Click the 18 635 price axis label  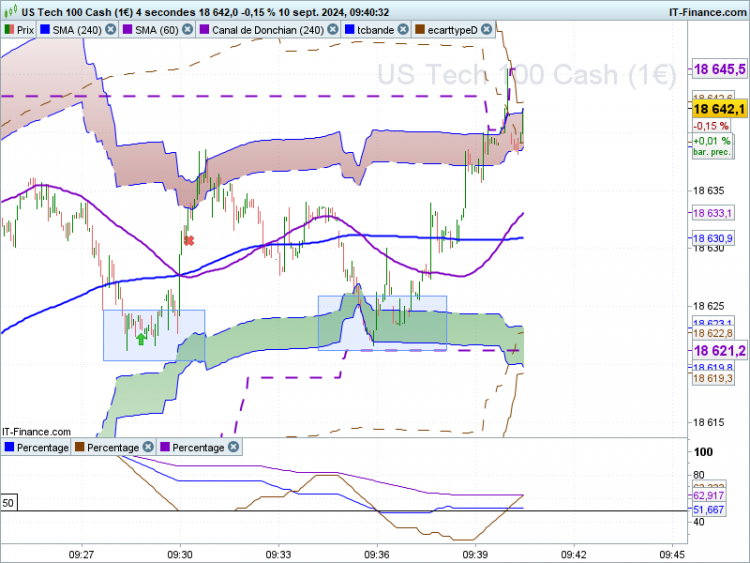[708, 191]
